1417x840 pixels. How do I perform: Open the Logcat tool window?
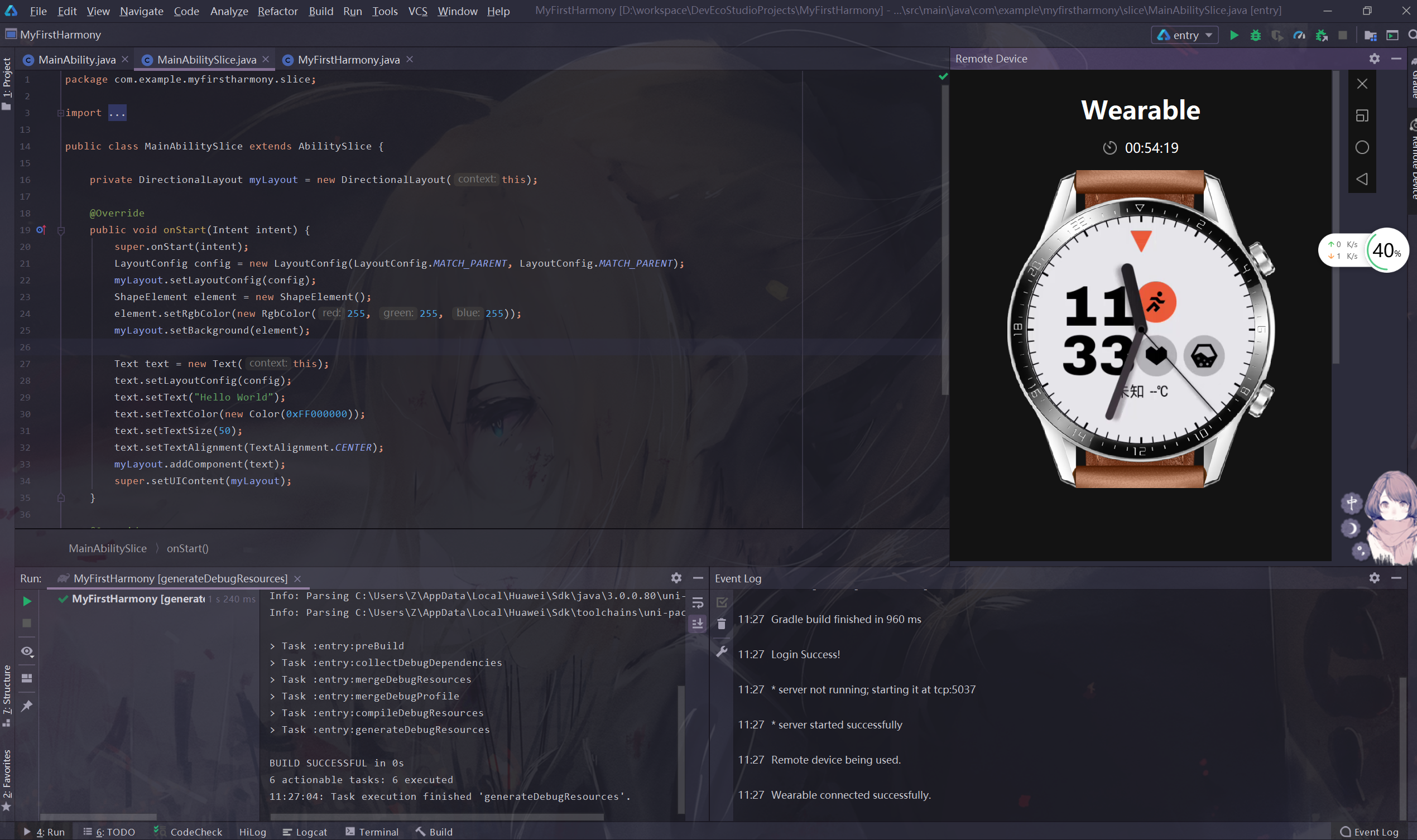(305, 832)
